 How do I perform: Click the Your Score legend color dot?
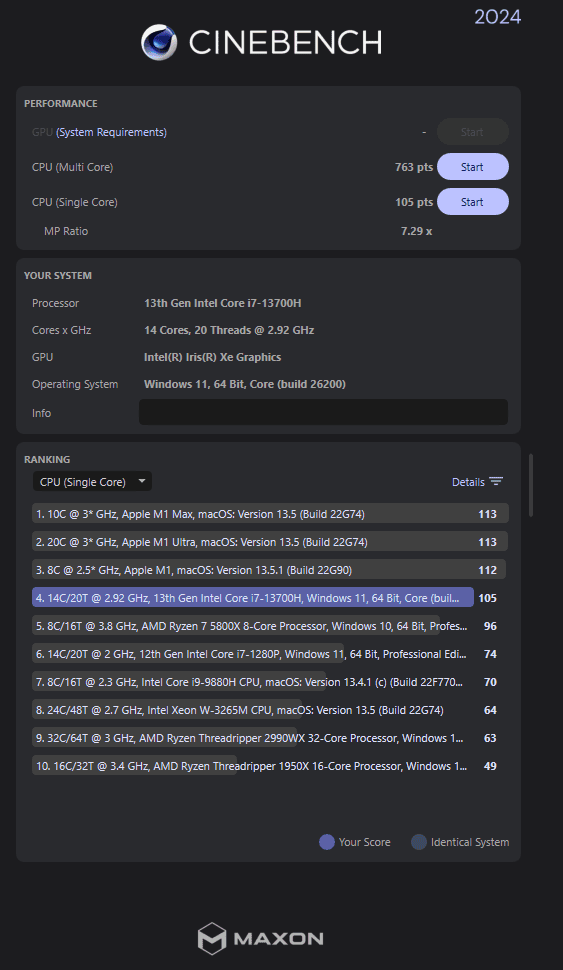coord(327,842)
